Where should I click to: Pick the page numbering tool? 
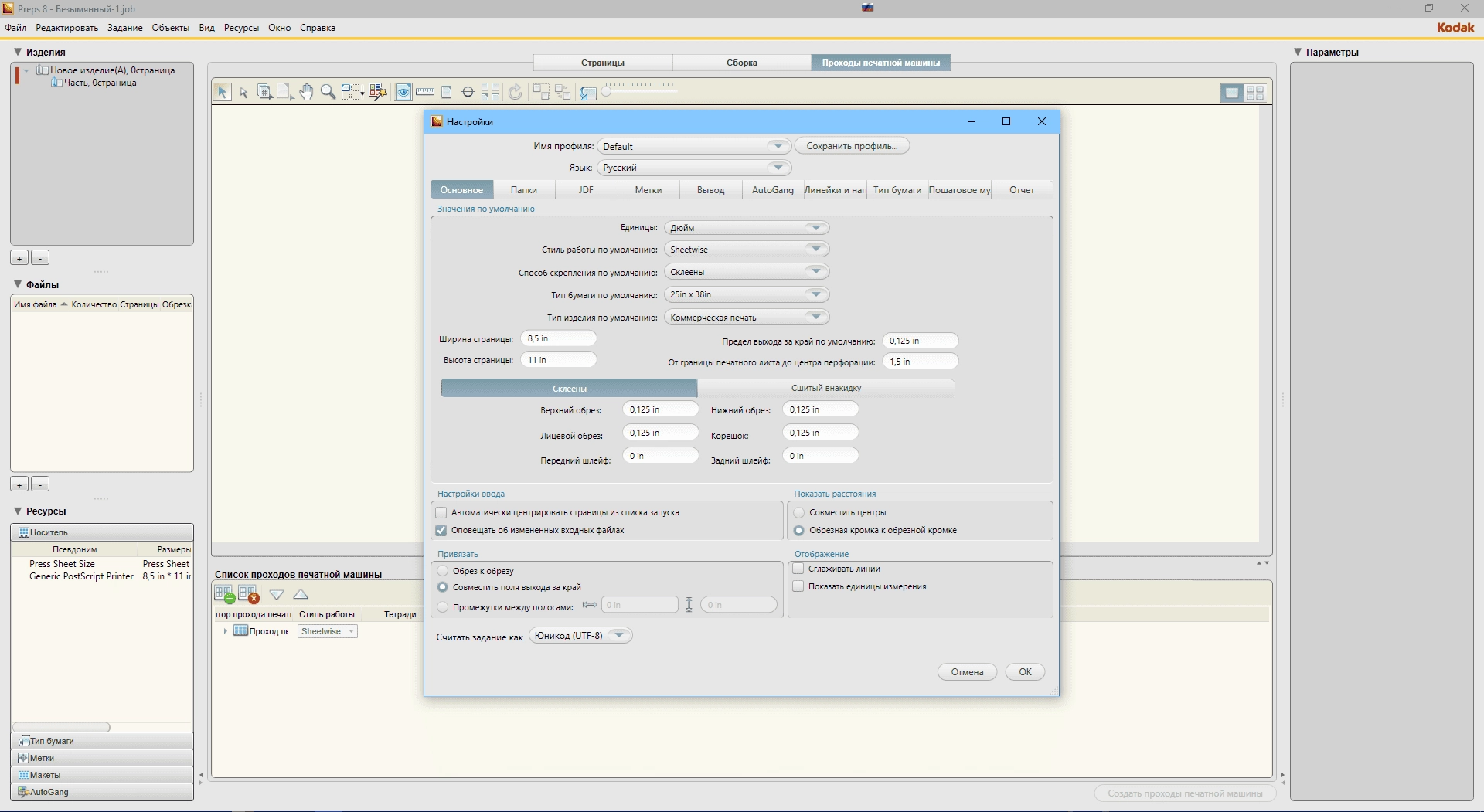tap(264, 93)
